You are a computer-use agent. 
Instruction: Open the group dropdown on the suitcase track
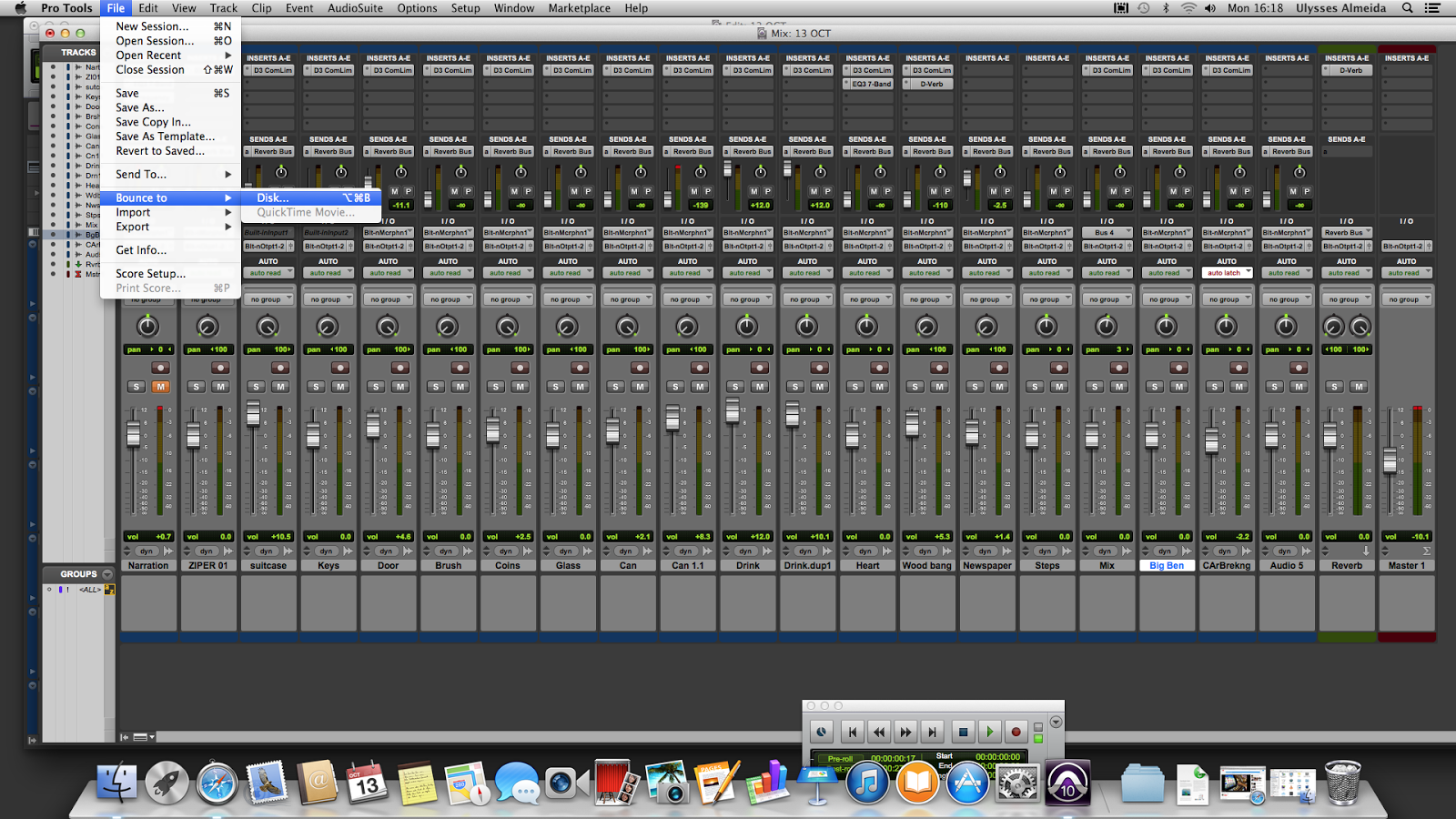coord(268,299)
